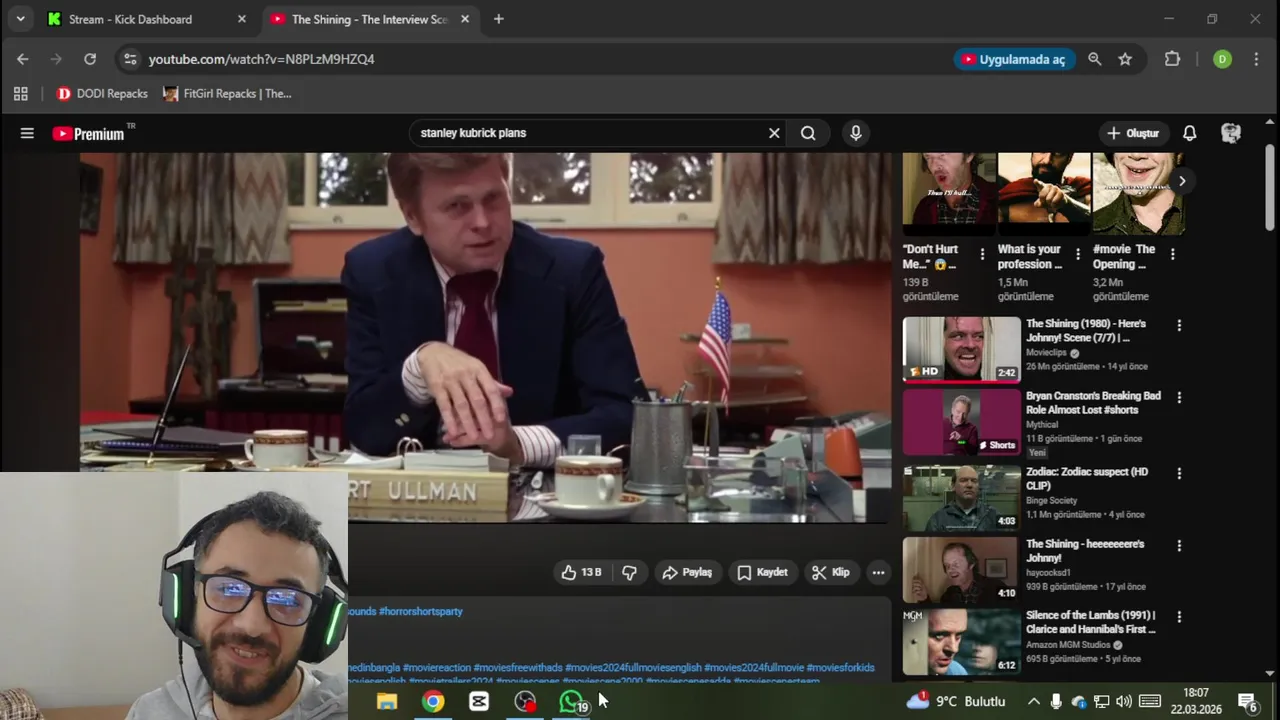1280x720 pixels.
Task: Open Chrome three-dot menu
Action: 1256,59
